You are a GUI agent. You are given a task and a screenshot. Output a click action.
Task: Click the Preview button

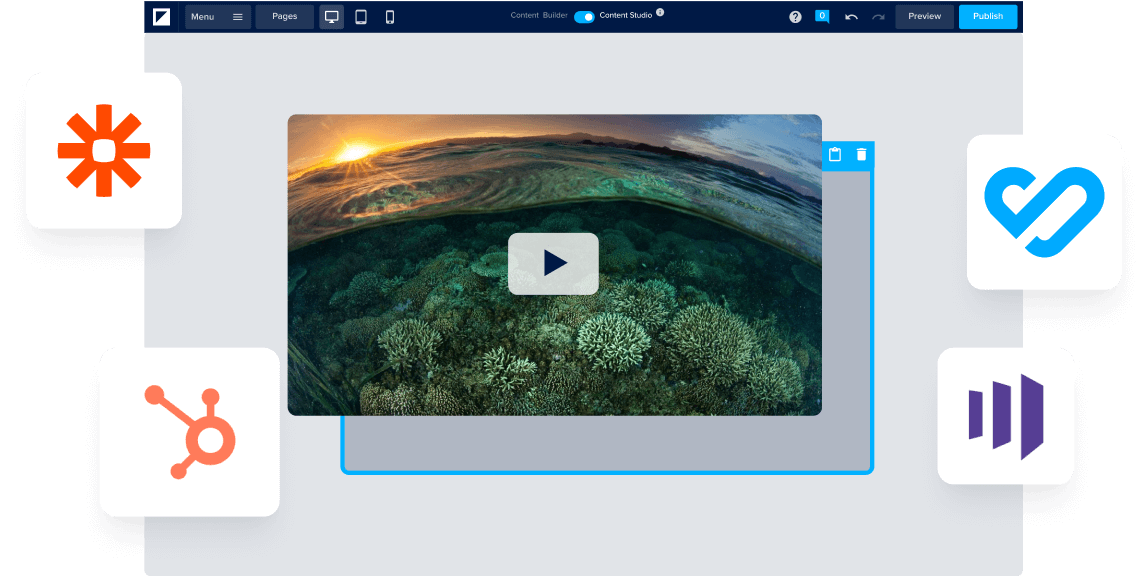click(x=924, y=17)
